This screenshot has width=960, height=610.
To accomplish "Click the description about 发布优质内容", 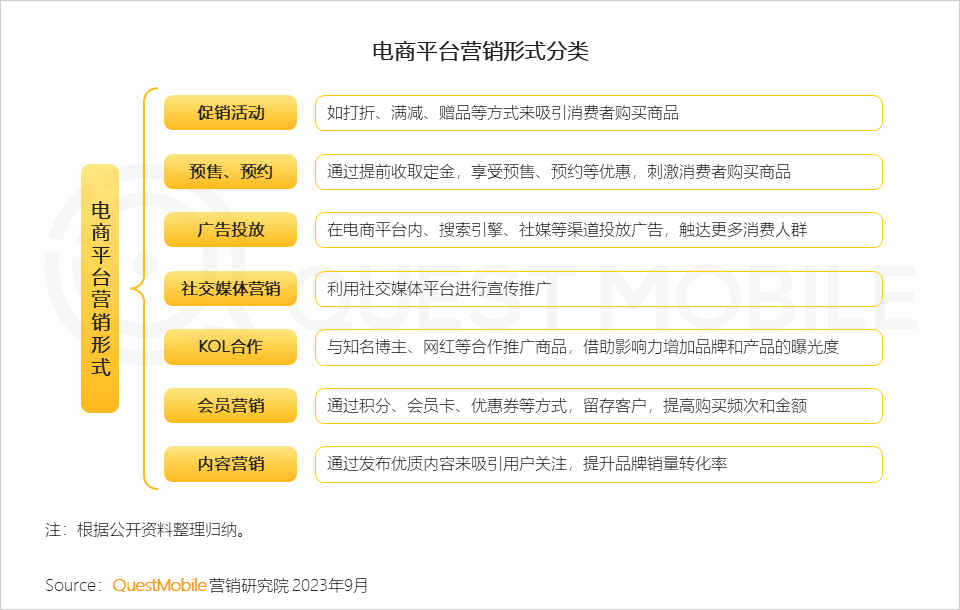I will click(598, 464).
